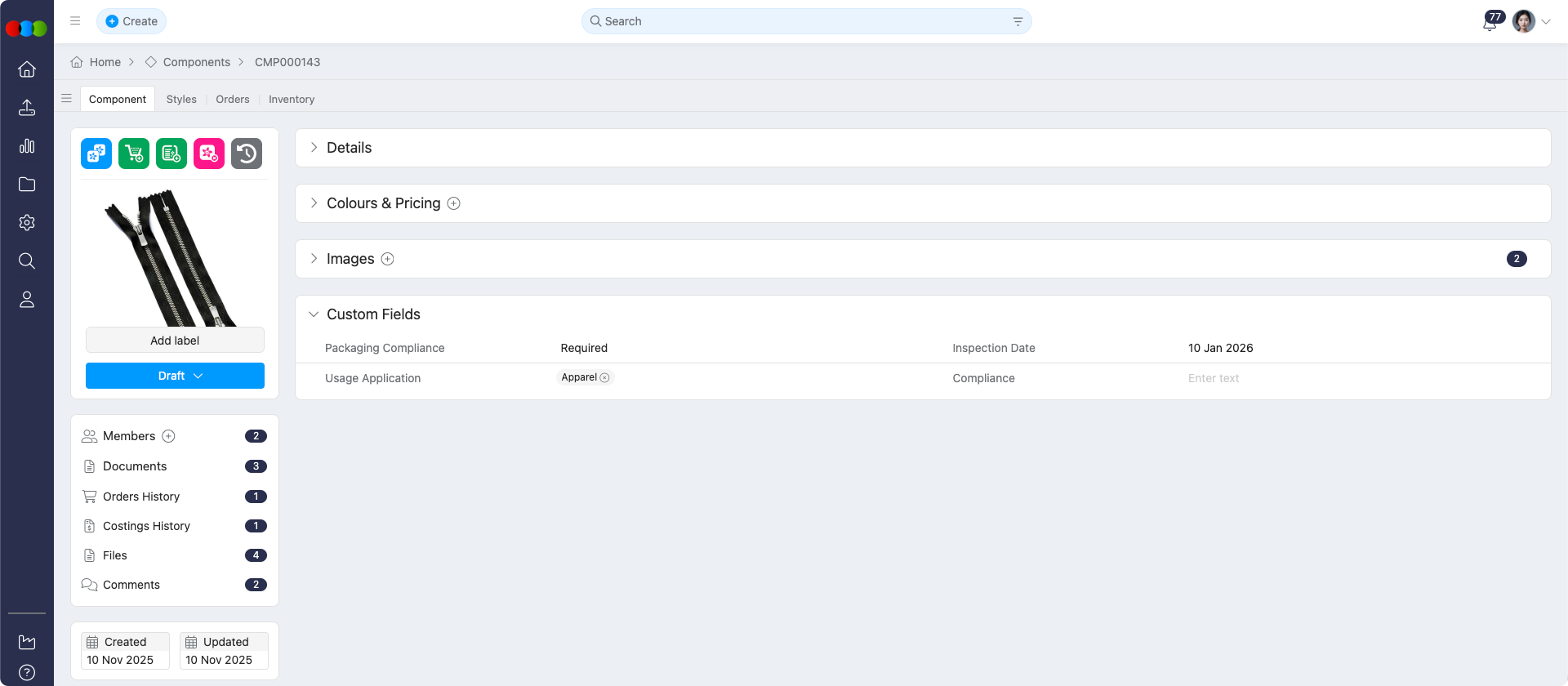This screenshot has height=686, width=1568.
Task: Click the Updated date 10 Nov 2025
Action: pyautogui.click(x=219, y=660)
